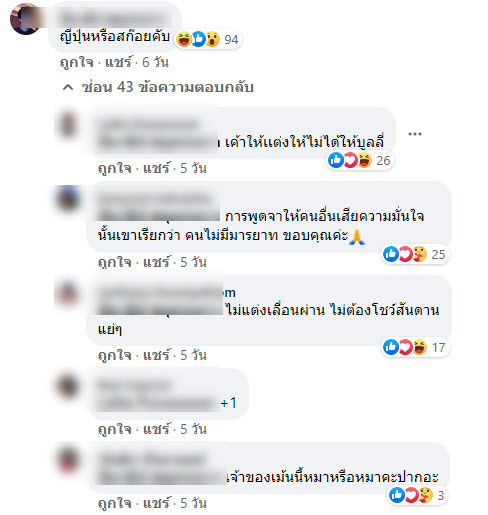Click the haha emoji on top comment

pyautogui.click(x=184, y=40)
